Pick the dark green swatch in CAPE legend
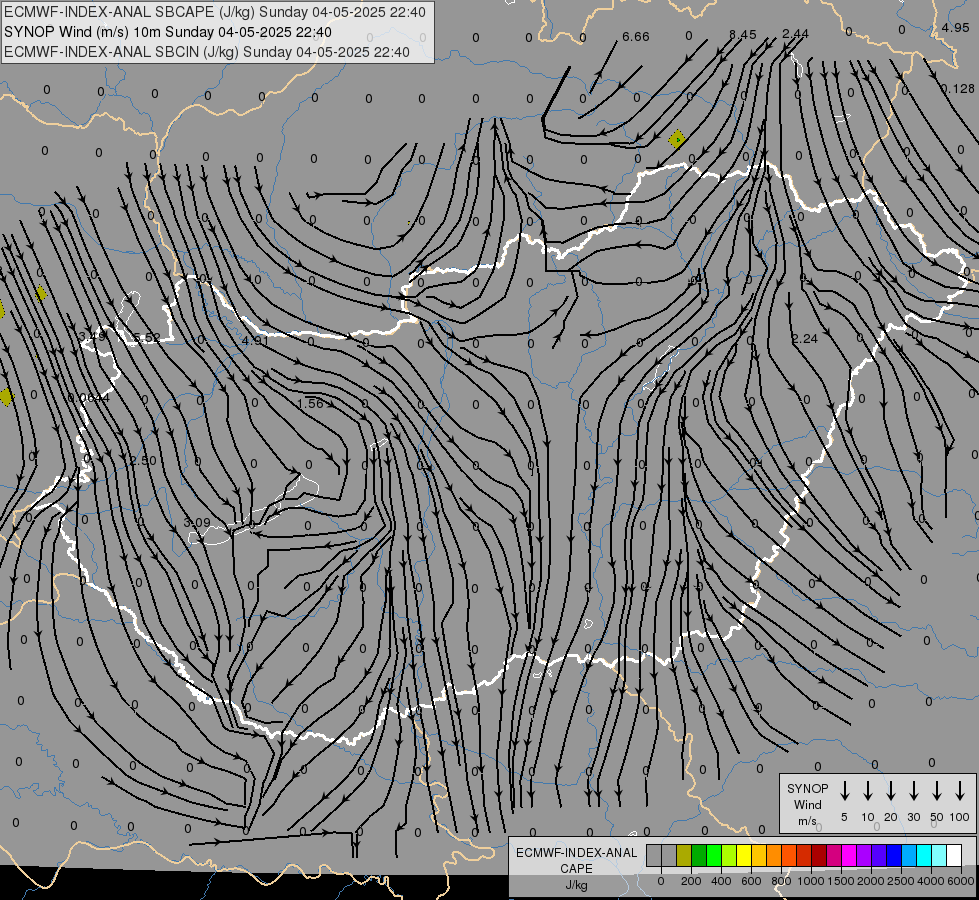Viewport: 979px width, 900px height. (699, 855)
